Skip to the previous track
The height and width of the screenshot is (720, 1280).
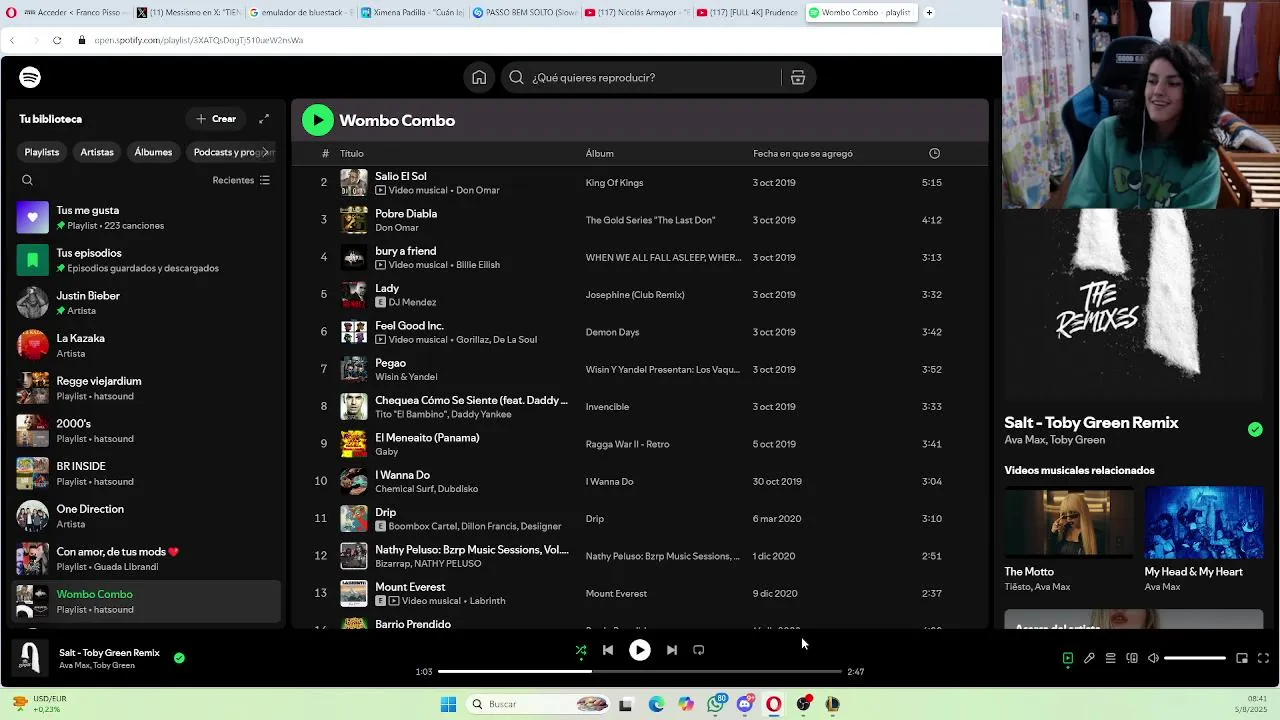pos(608,650)
